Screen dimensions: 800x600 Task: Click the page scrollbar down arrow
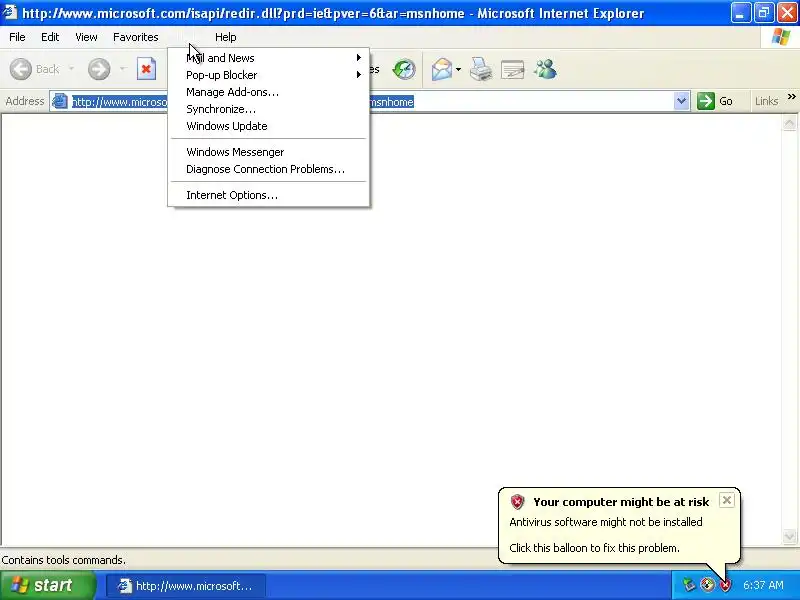(x=789, y=536)
